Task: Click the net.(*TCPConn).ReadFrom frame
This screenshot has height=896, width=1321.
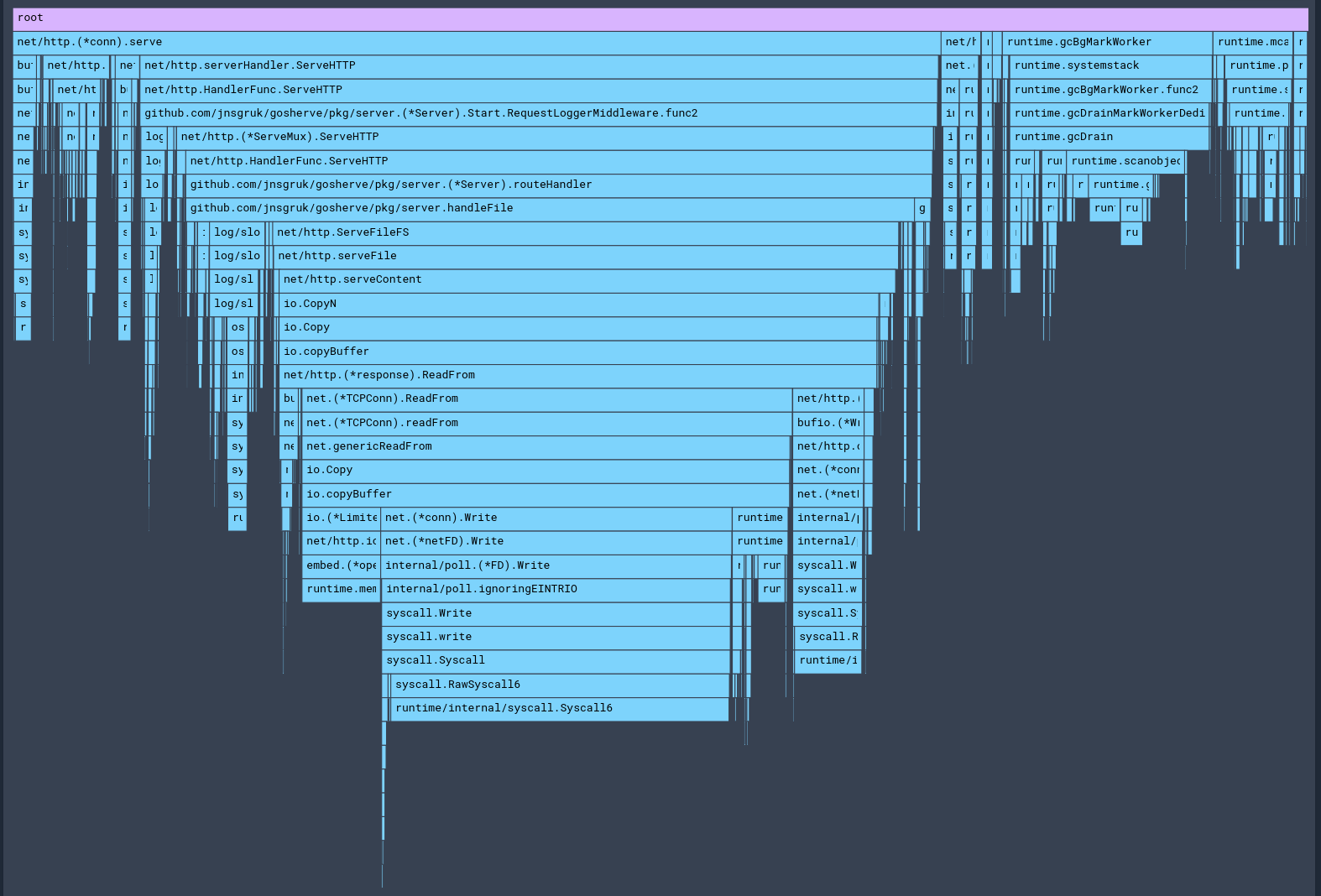Action: click(x=546, y=399)
